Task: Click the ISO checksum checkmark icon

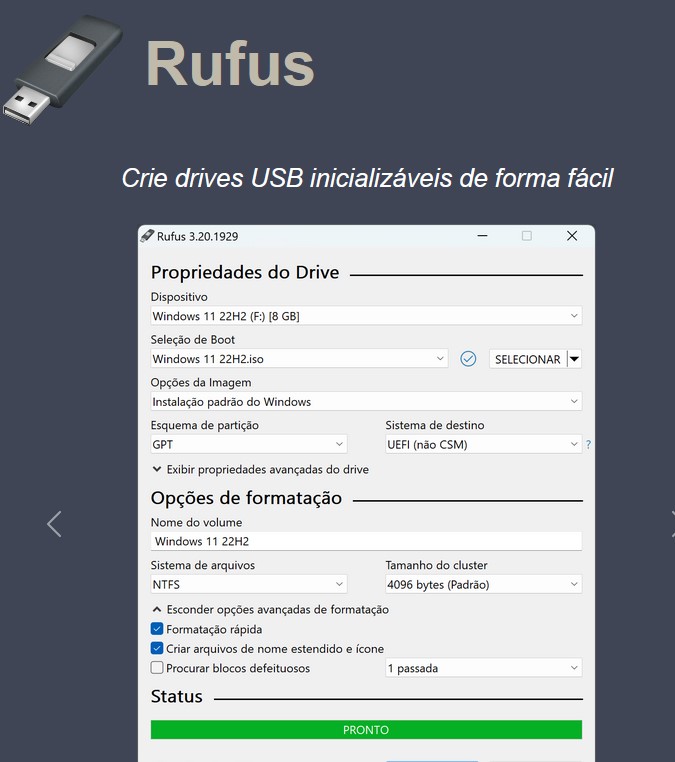Action: [x=468, y=359]
